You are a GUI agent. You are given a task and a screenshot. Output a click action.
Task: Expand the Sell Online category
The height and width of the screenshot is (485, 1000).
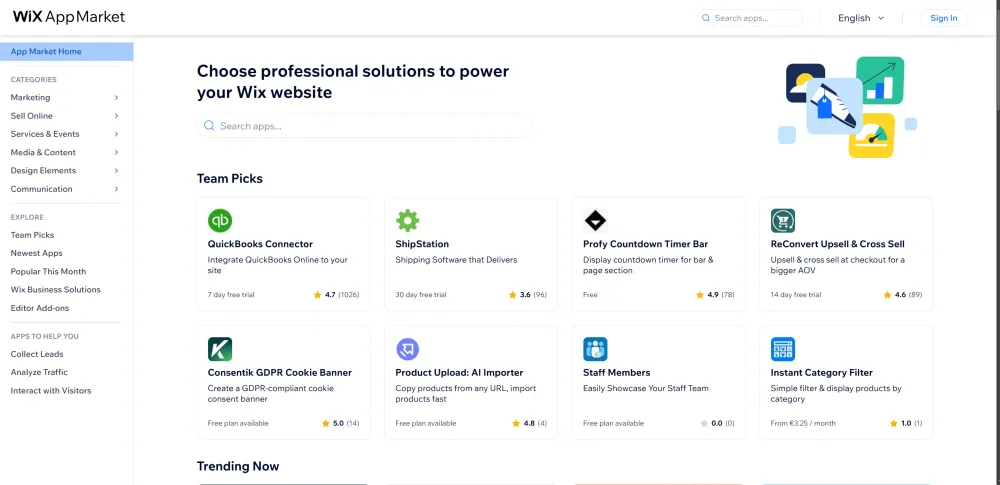tap(65, 116)
